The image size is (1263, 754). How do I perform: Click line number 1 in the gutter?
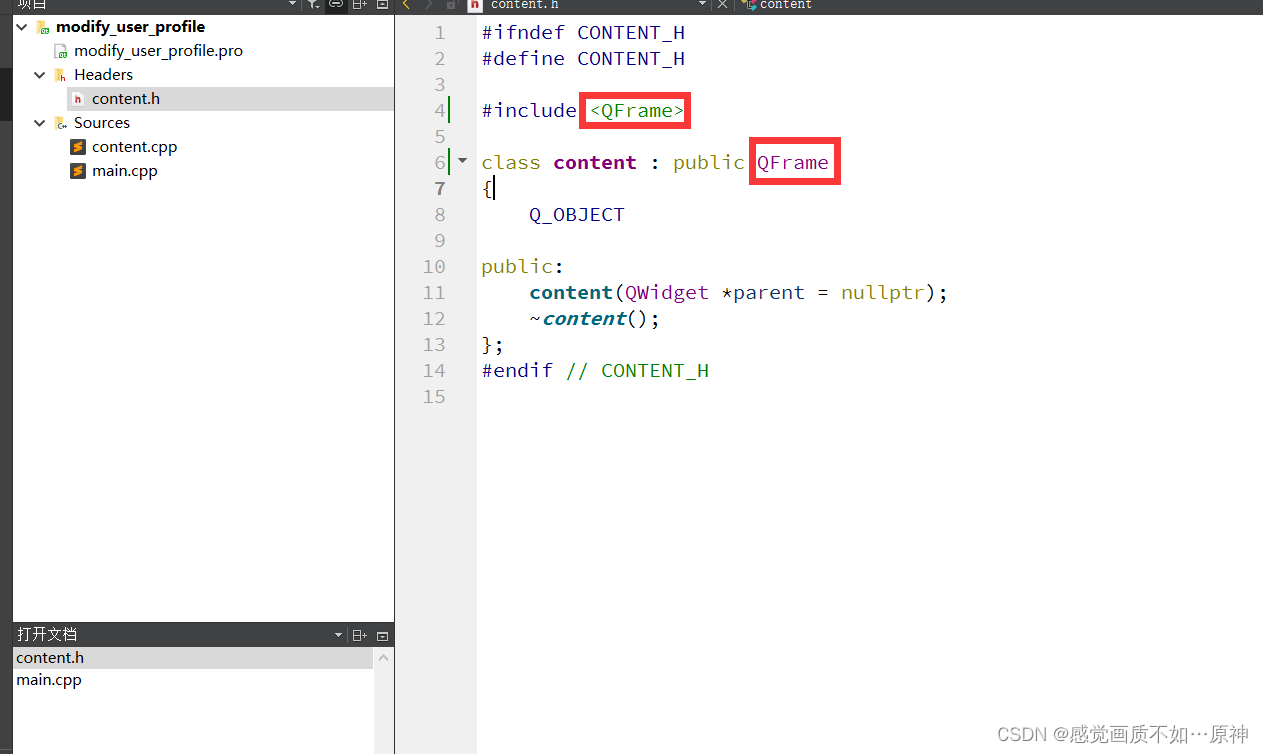[439, 33]
